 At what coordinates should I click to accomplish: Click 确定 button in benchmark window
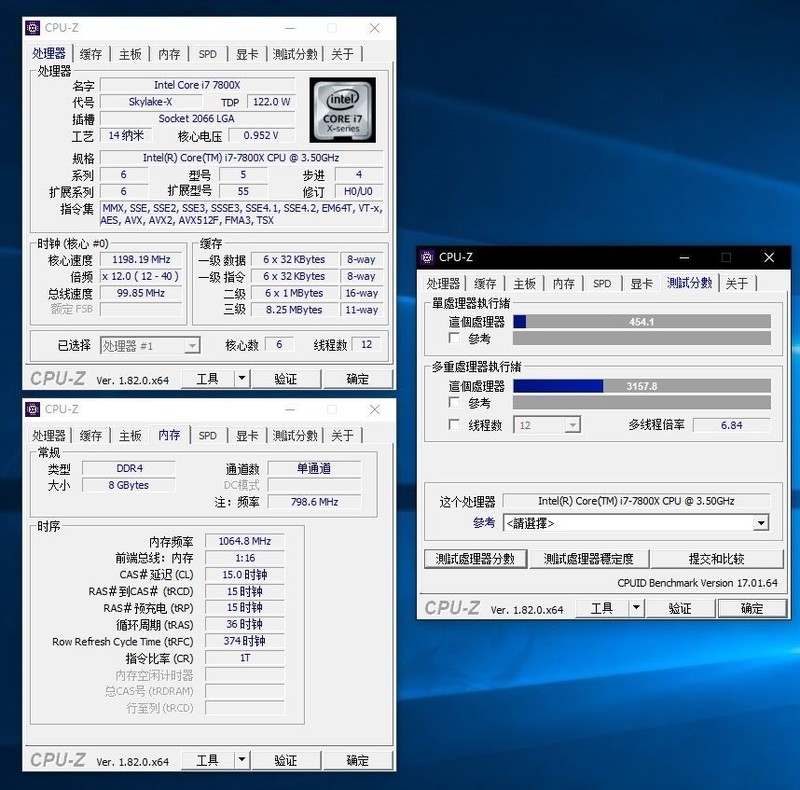click(x=752, y=608)
